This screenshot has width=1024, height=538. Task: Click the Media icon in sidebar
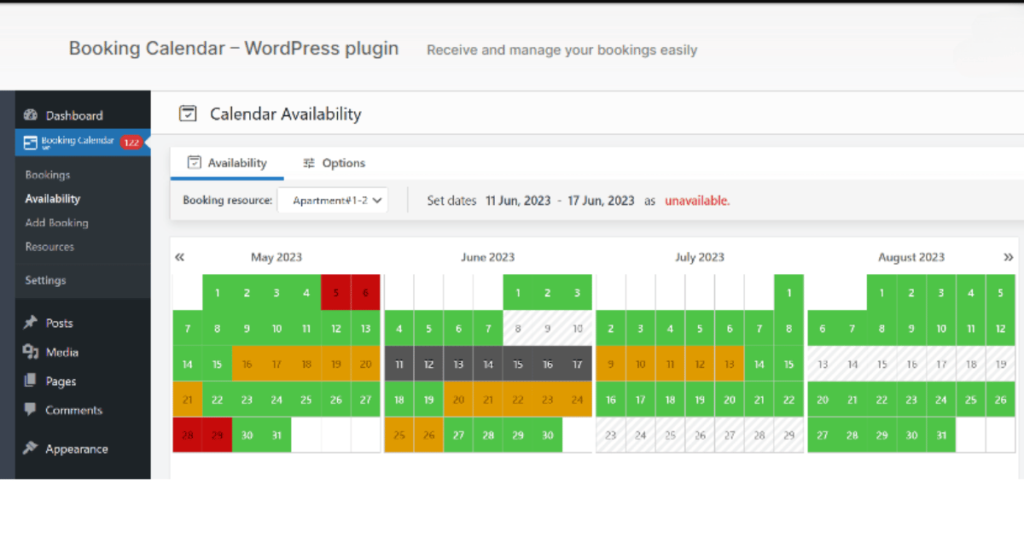pos(31,351)
